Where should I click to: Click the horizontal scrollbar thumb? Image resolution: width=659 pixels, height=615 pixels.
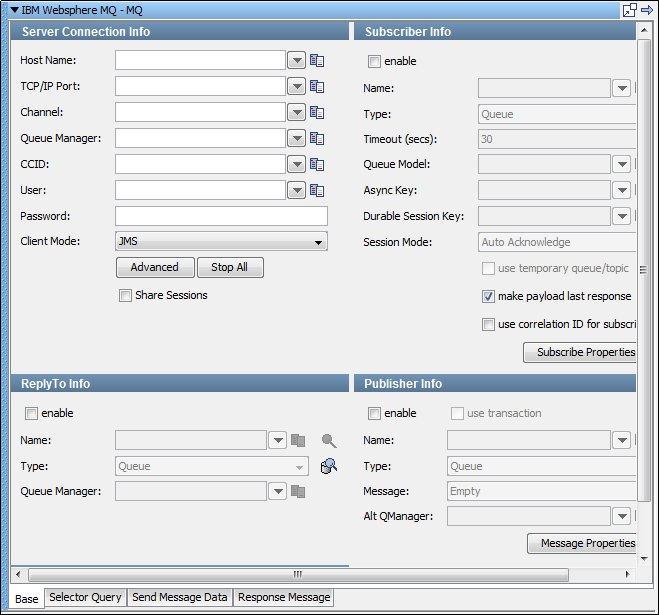pos(298,575)
